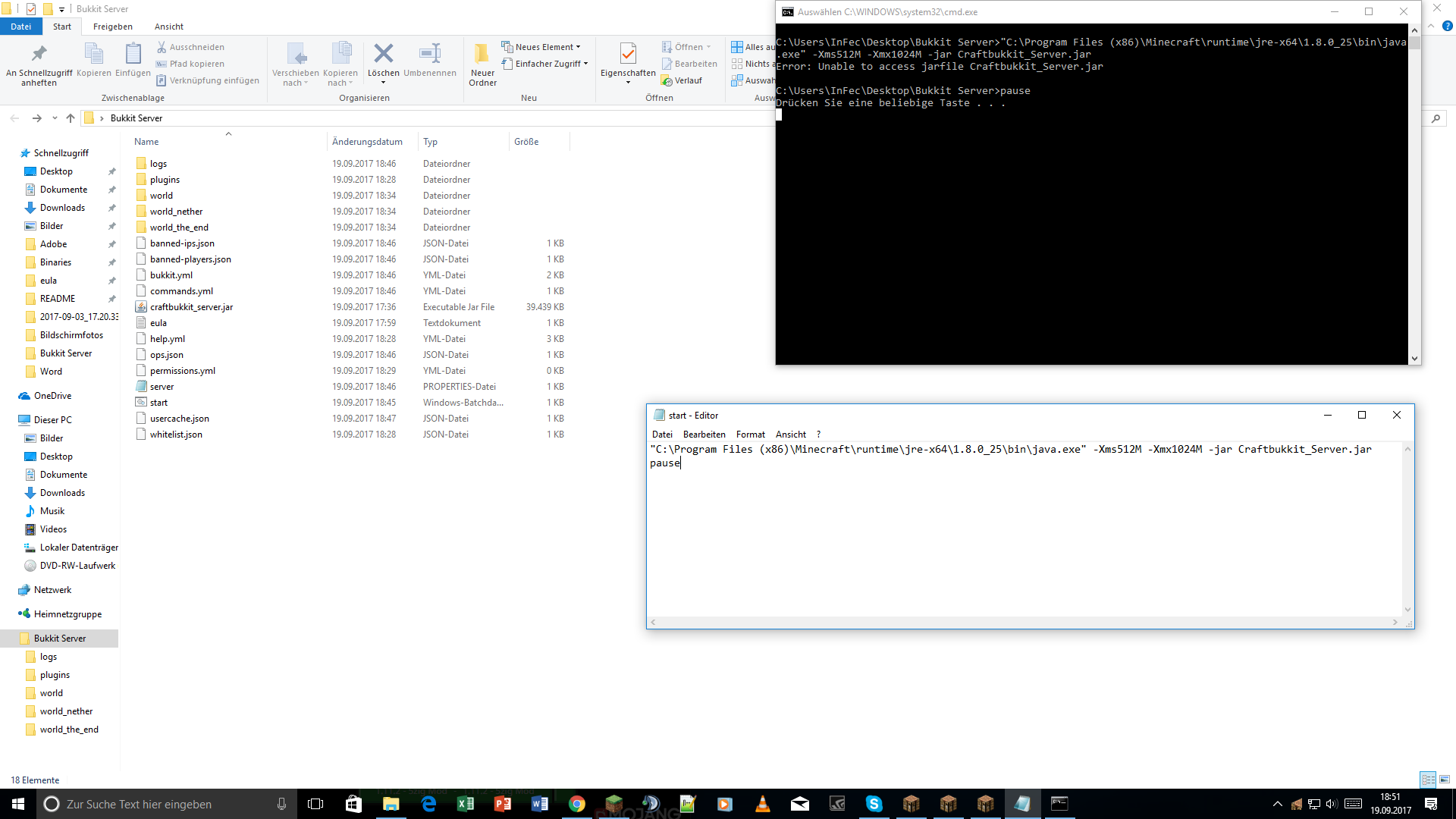
Task: Open Notepad Bearbeiten menu
Action: [704, 435]
